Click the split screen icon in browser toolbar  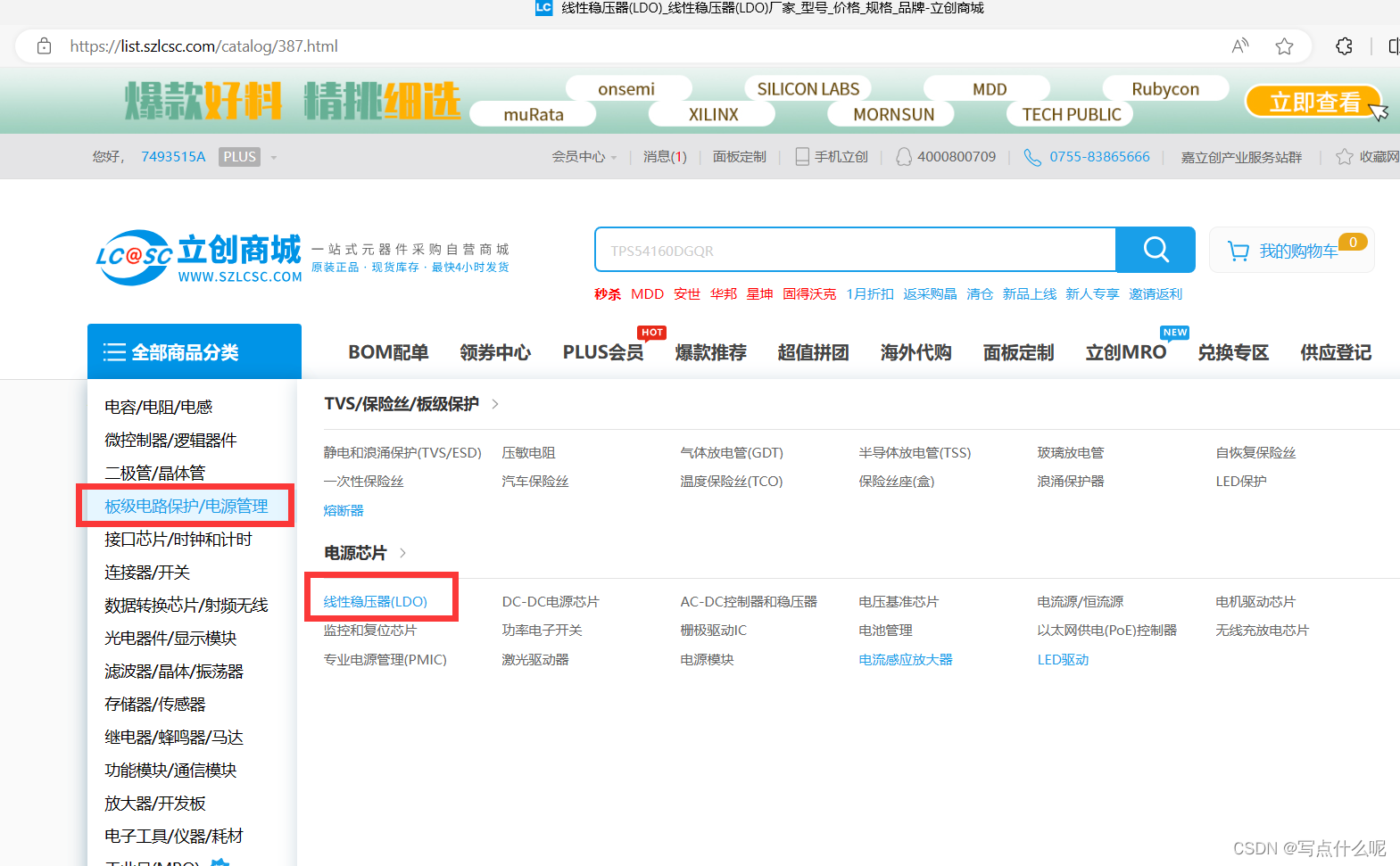coord(1393,46)
